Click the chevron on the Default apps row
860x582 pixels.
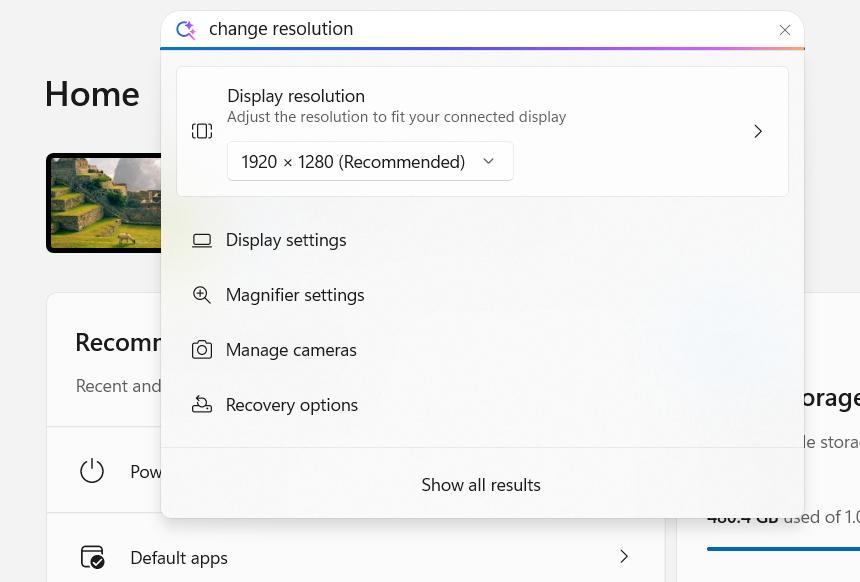click(x=624, y=557)
